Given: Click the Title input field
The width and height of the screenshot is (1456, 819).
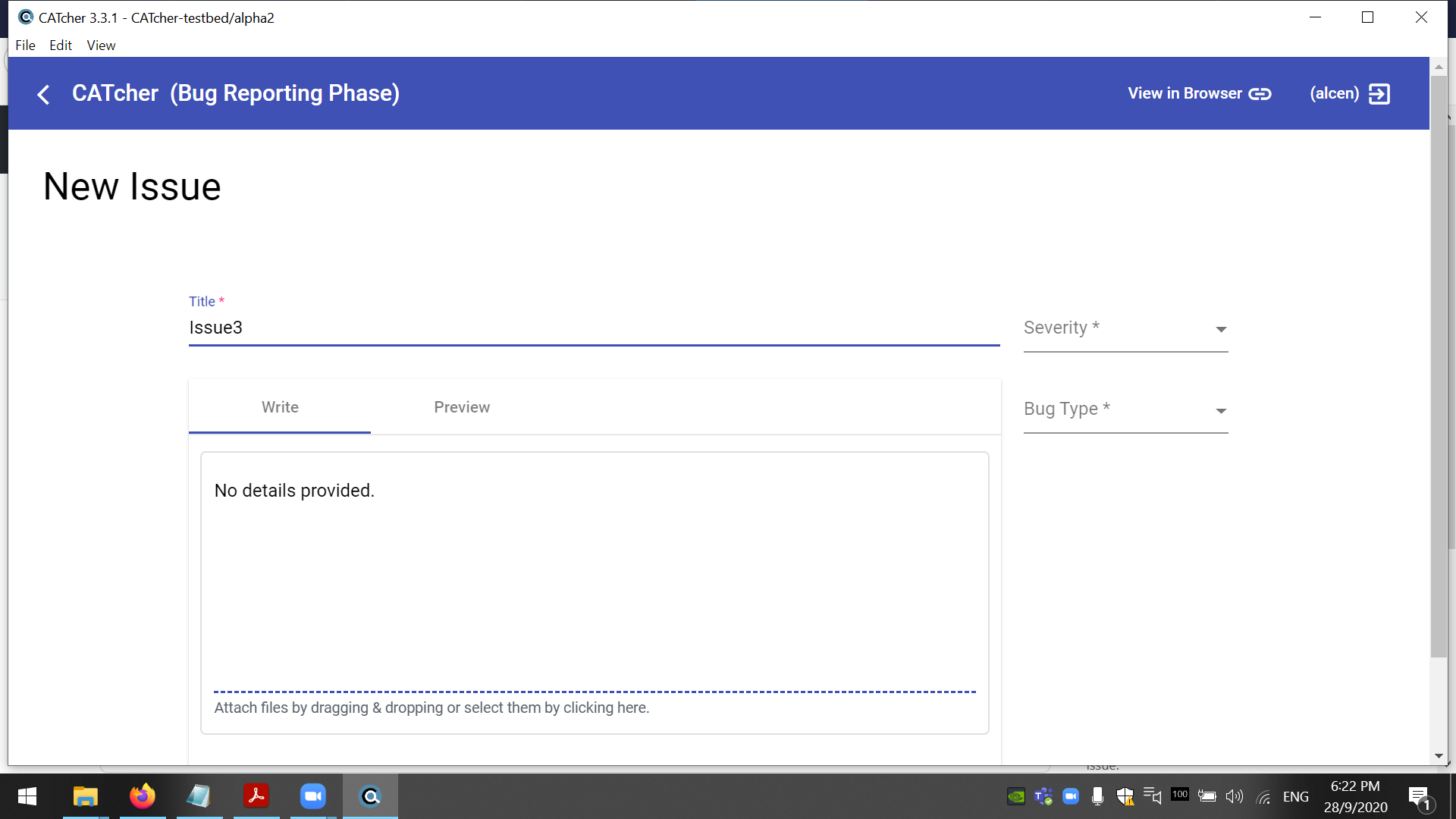Looking at the screenshot, I should click(593, 328).
